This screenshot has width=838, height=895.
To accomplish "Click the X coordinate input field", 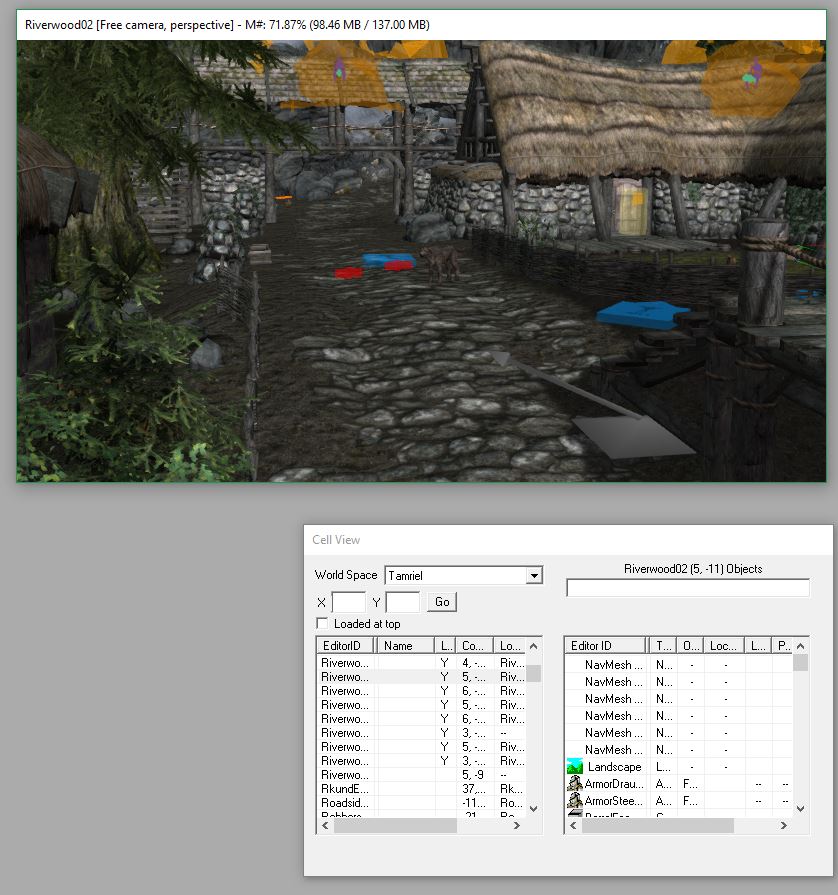I will [348, 602].
